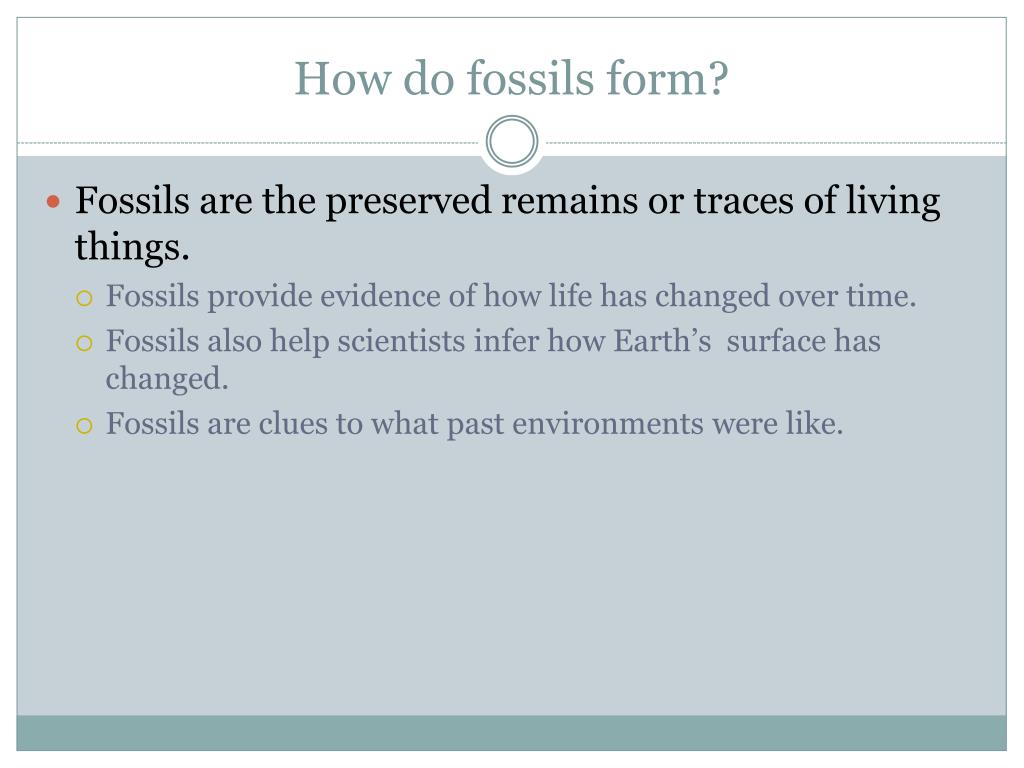Click the word 'changed.' on the wrapped line
The width and height of the screenshot is (1024, 768).
coord(167,379)
